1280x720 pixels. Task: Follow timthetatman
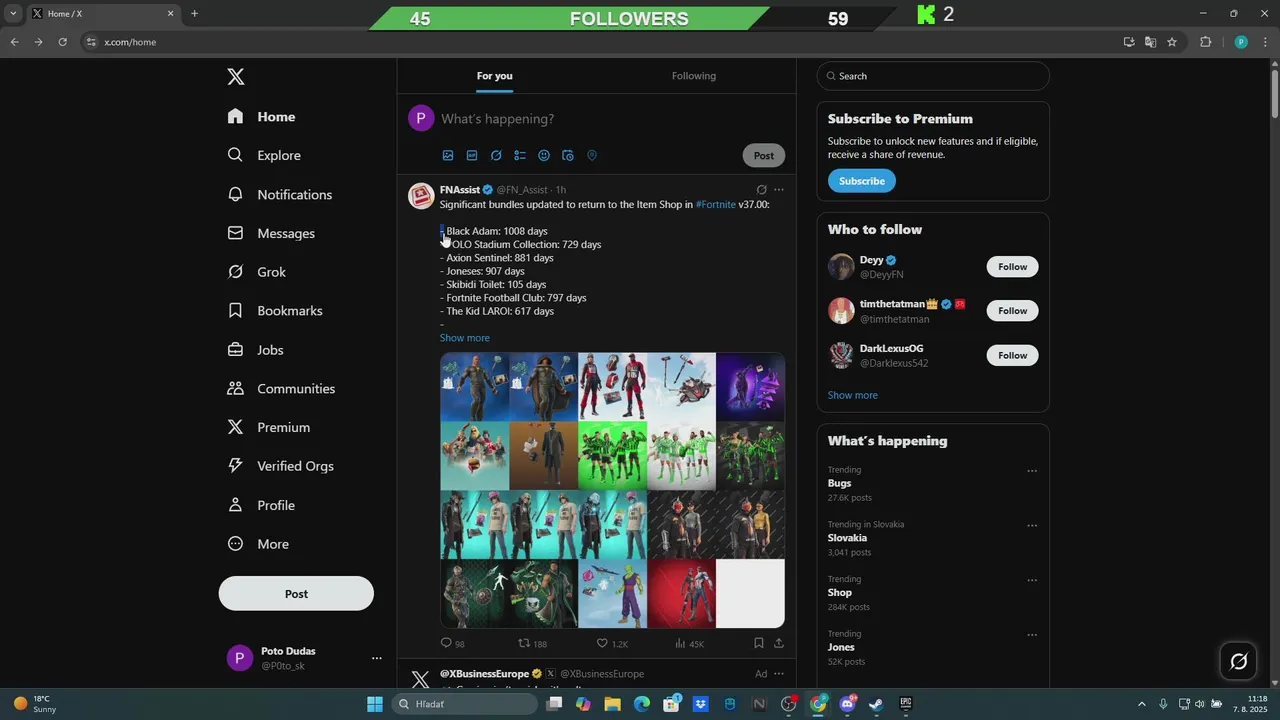1012,311
